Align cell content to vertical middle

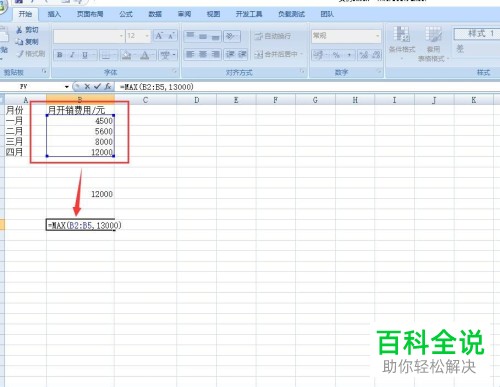click(203, 36)
